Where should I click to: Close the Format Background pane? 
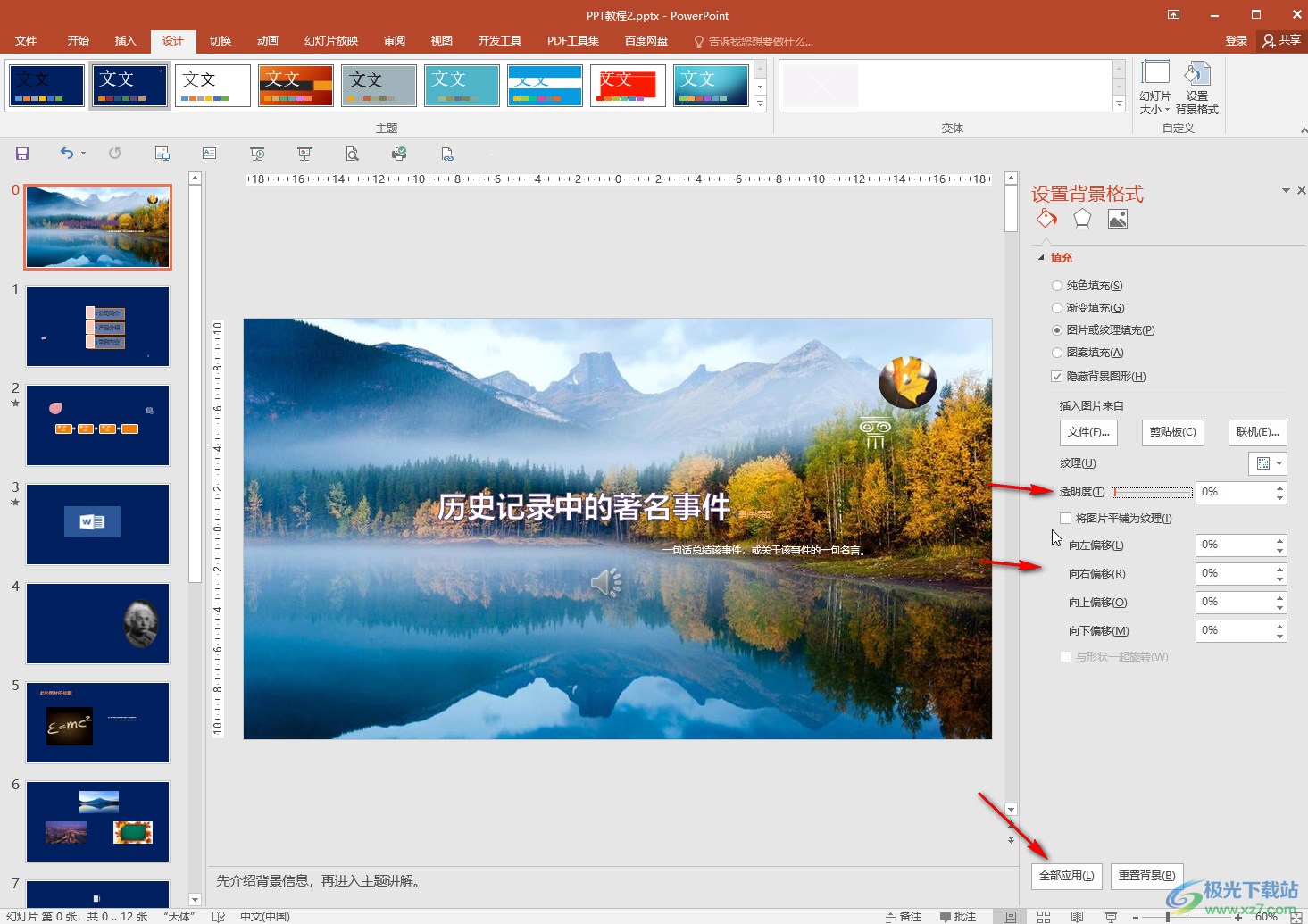(1301, 190)
